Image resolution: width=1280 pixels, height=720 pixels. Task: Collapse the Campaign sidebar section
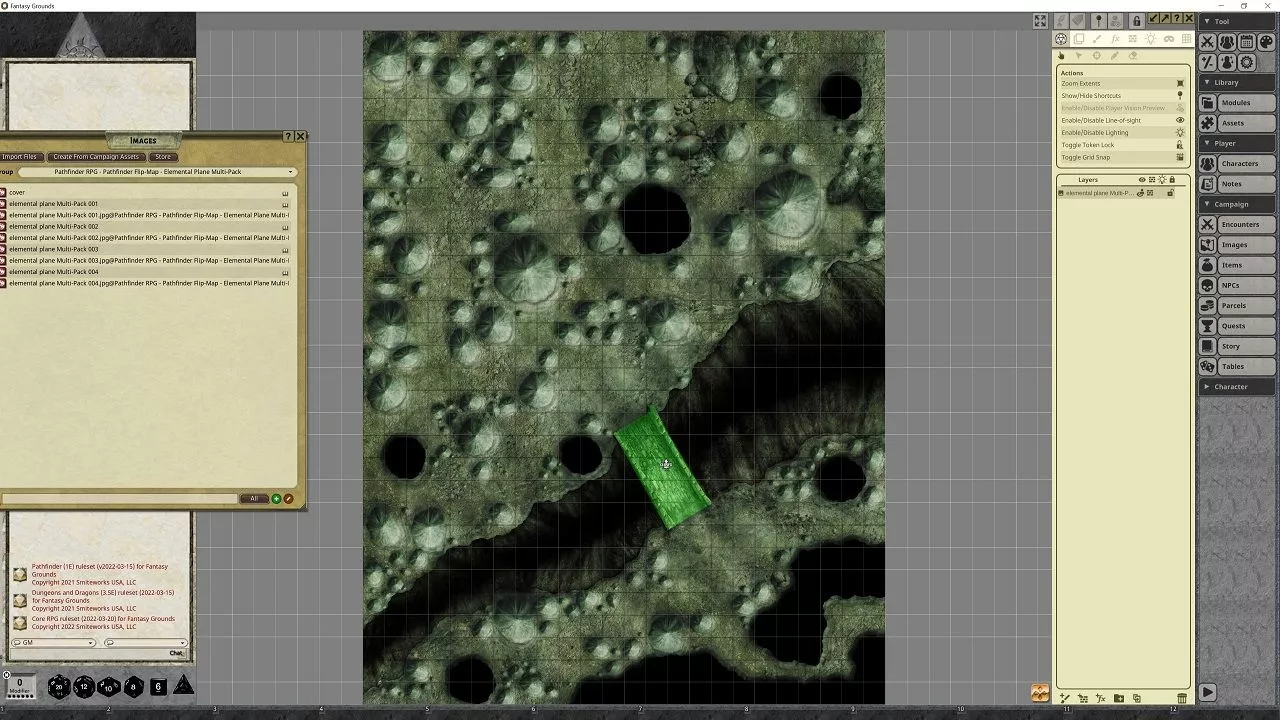tap(1238, 204)
